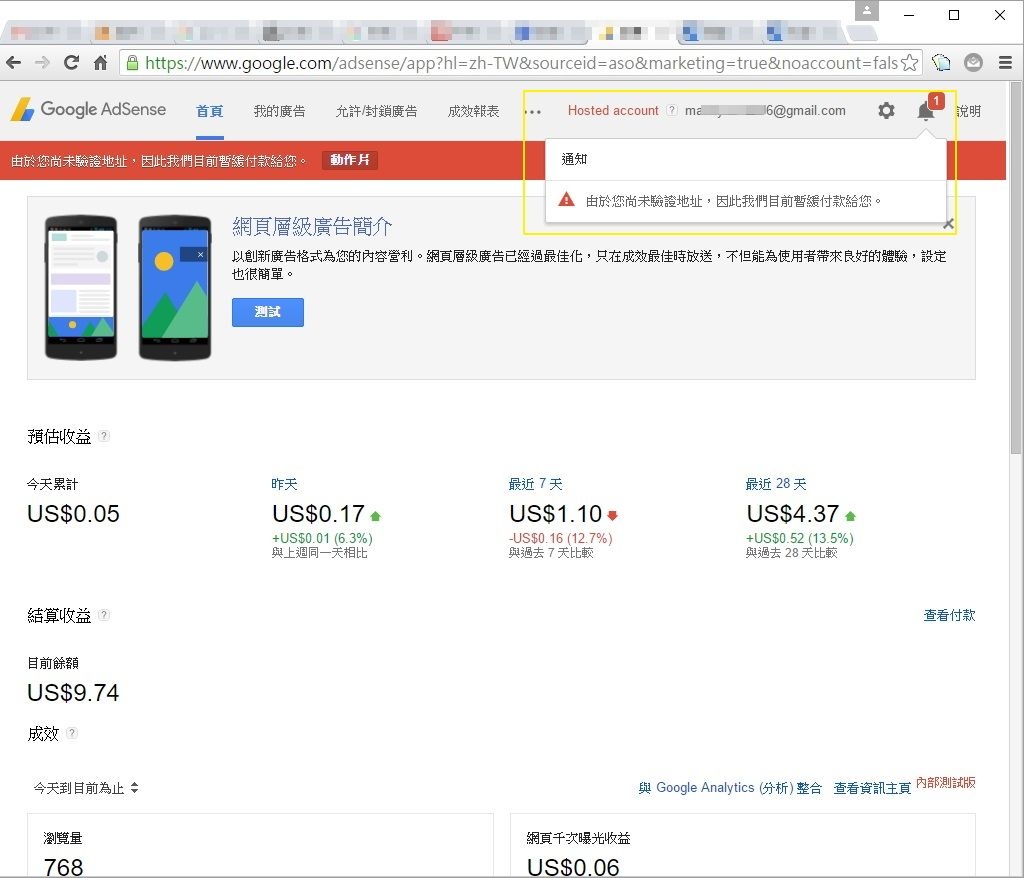
Task: Expand the 今天到目前為止 date range dropdown
Action: click(x=86, y=788)
